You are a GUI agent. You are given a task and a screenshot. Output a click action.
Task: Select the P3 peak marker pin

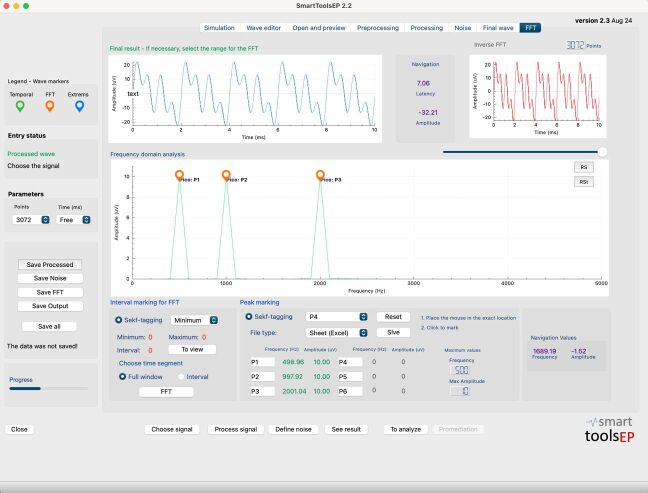tap(320, 175)
